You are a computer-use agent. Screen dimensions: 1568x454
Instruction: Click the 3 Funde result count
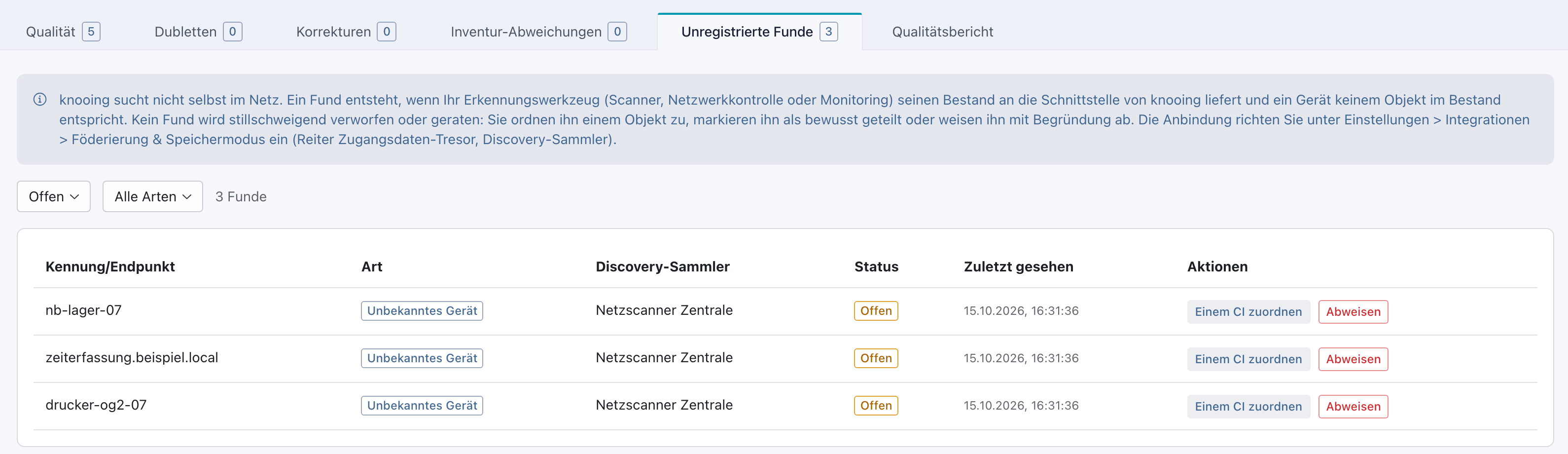coord(241,197)
